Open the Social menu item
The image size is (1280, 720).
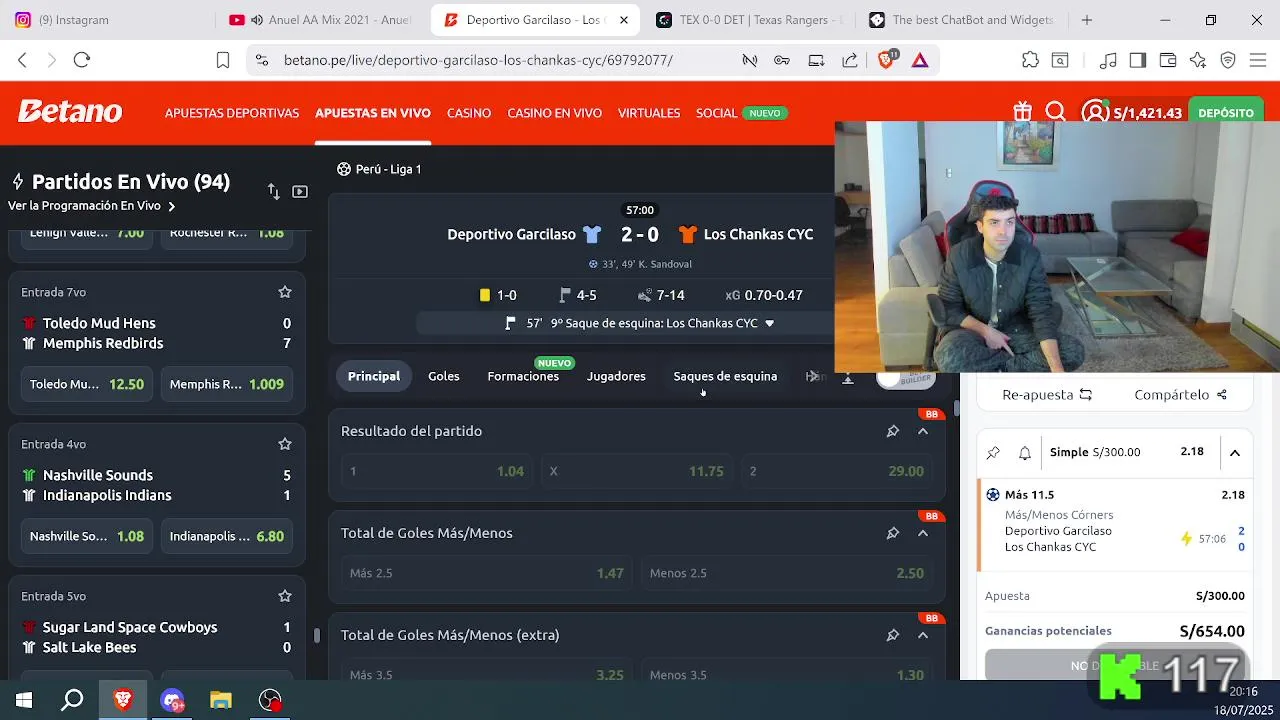pyautogui.click(x=716, y=113)
